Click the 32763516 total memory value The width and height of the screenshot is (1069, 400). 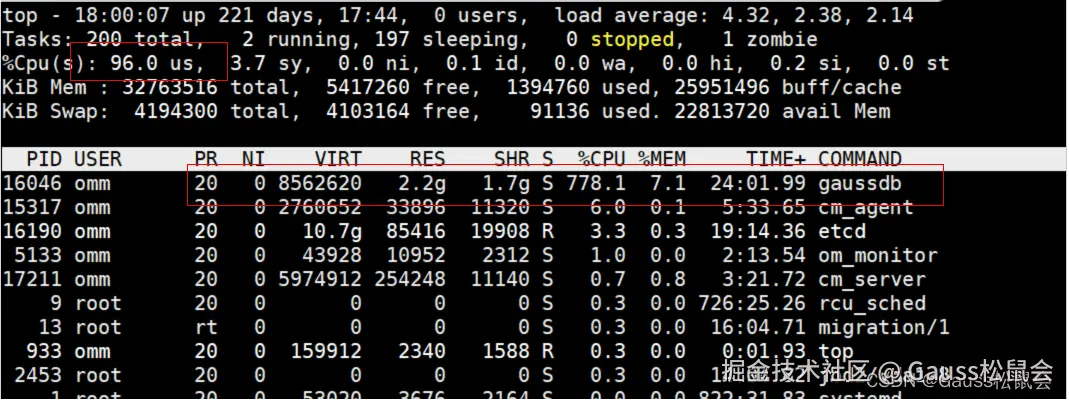170,87
